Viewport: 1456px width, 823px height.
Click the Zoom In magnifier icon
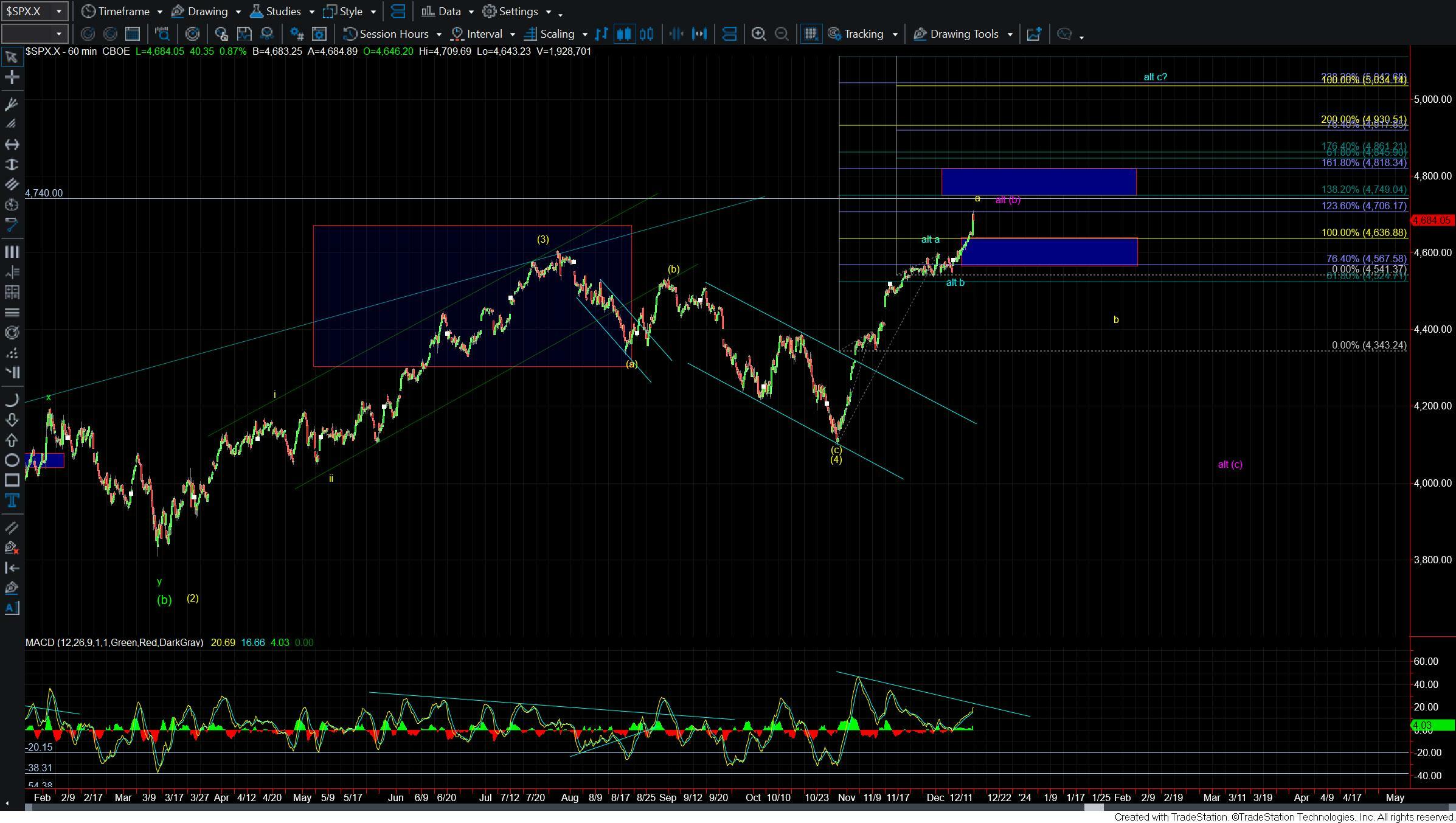758,34
